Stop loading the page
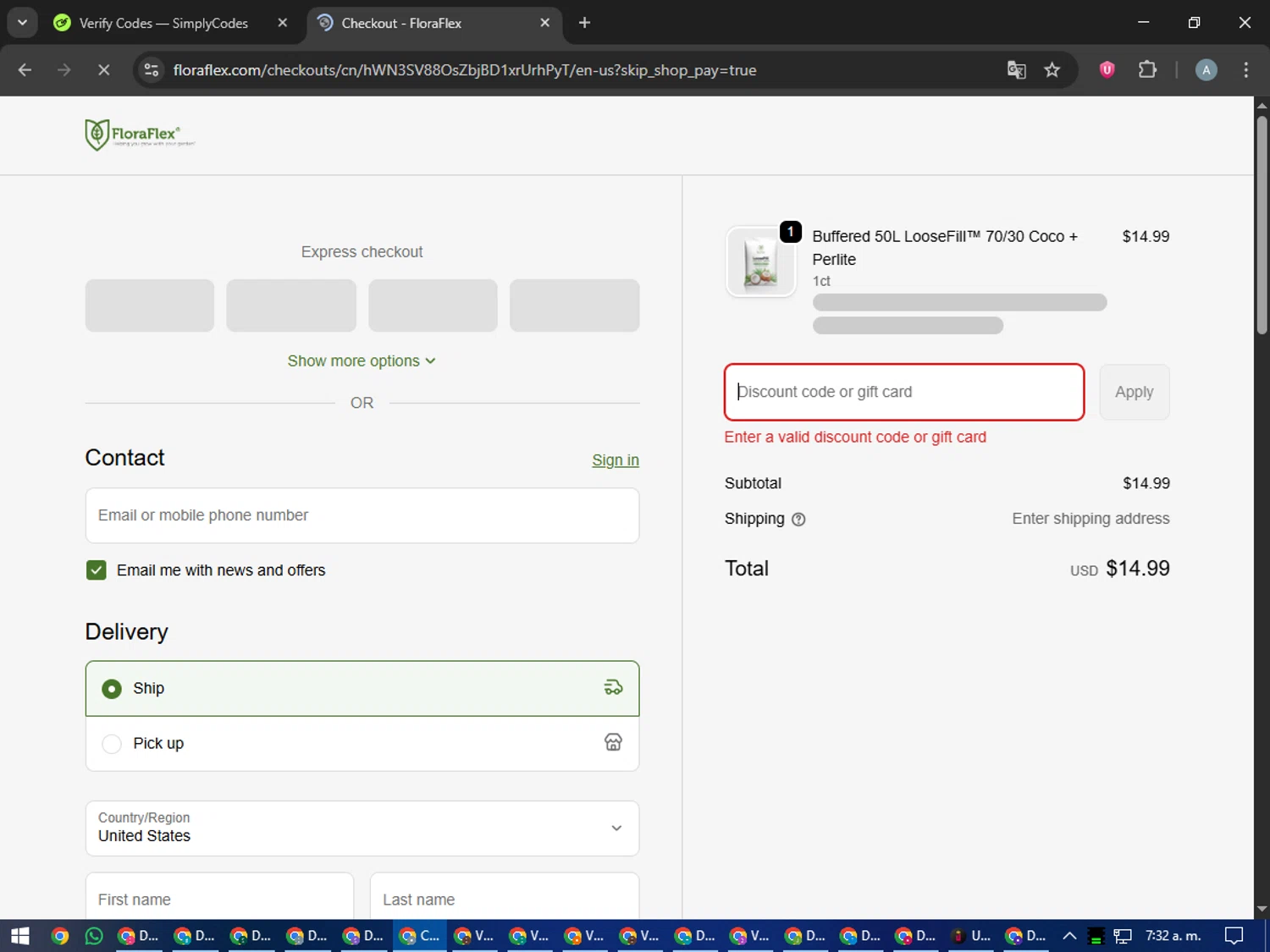The height and width of the screenshot is (952, 1270). point(104,70)
